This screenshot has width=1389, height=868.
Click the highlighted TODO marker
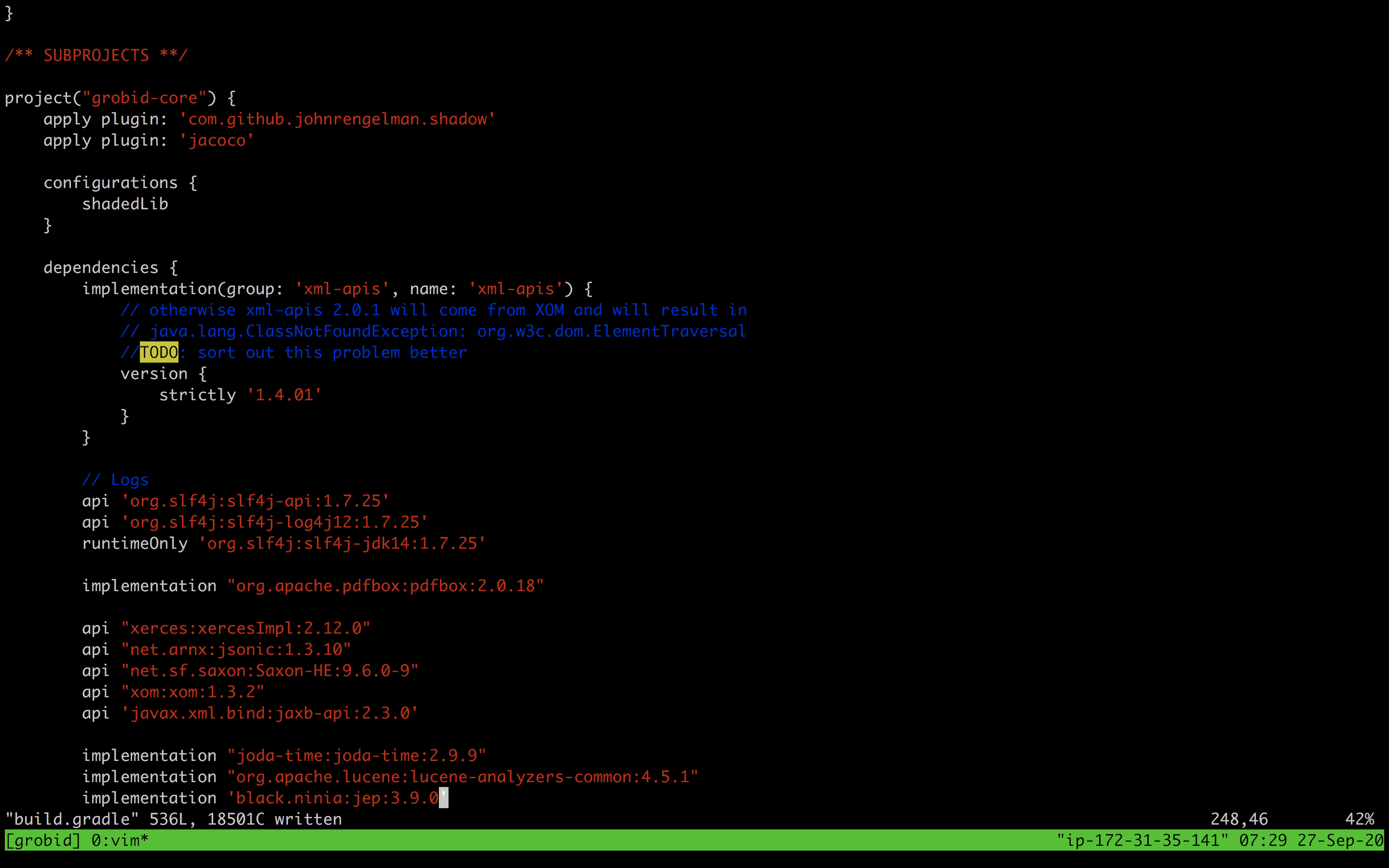pos(158,352)
